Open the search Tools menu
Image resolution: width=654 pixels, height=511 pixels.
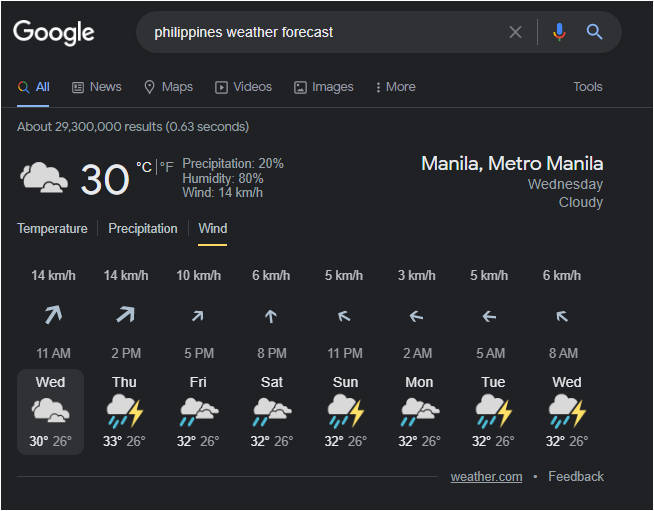pos(587,87)
